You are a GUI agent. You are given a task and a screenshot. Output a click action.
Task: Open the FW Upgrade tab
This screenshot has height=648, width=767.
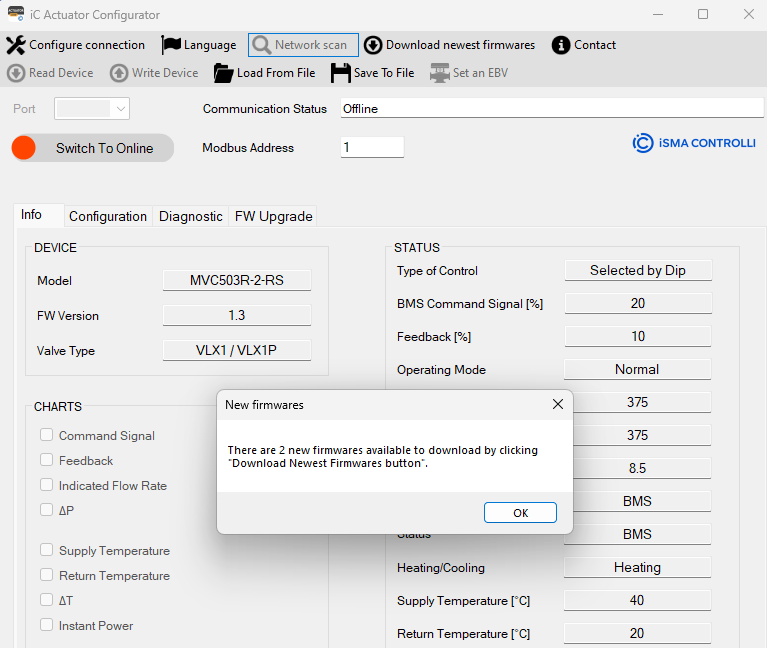[273, 216]
